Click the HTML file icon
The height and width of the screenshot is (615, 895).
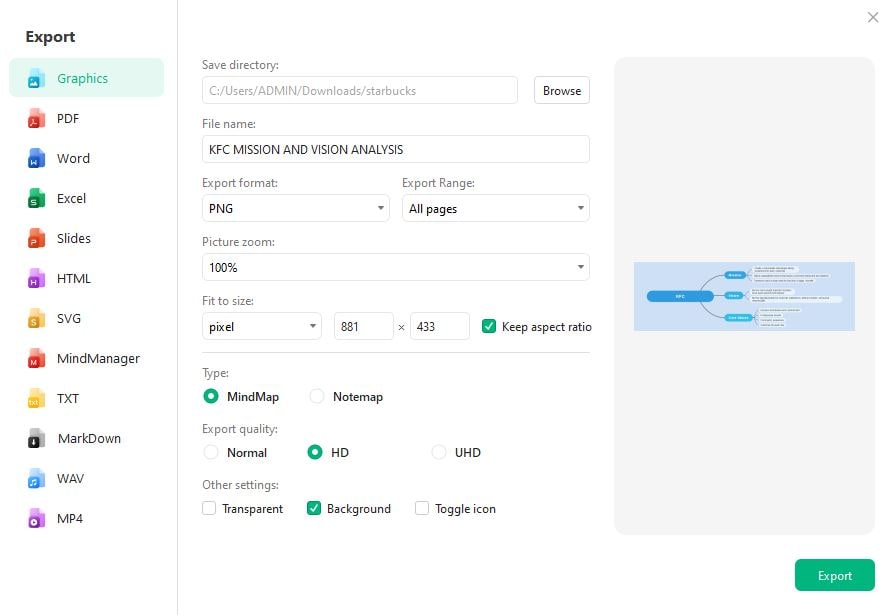coord(35,279)
